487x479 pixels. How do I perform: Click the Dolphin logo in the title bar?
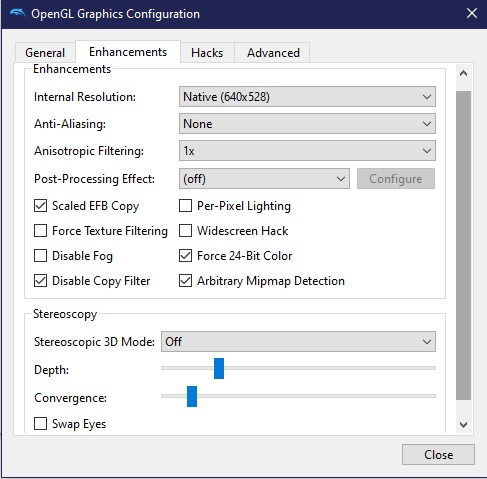(x=17, y=13)
